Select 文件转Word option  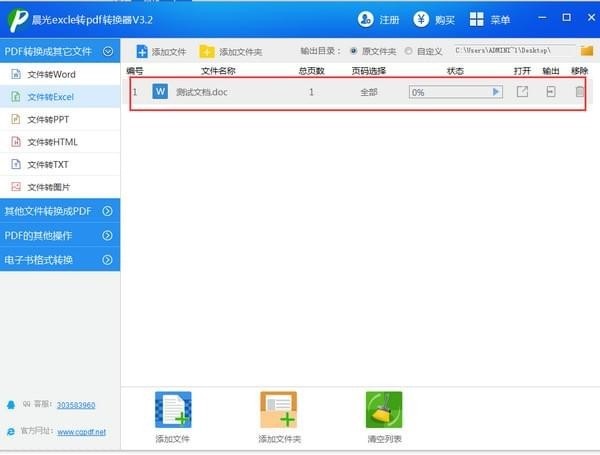60,74
